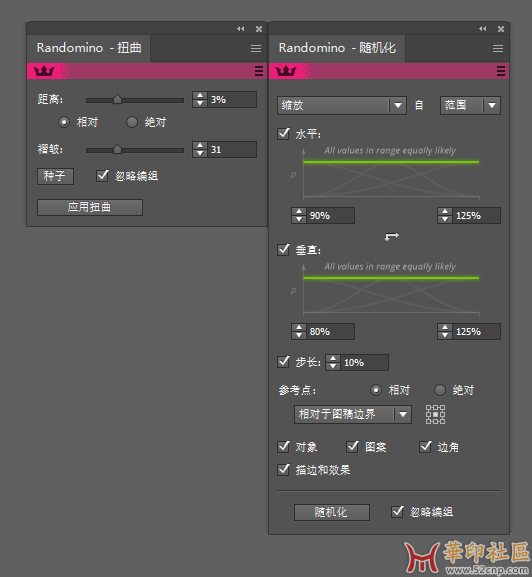Click swap horizontal/vertical values arrow icon
The width and height of the screenshot is (532, 577).
[x=392, y=236]
